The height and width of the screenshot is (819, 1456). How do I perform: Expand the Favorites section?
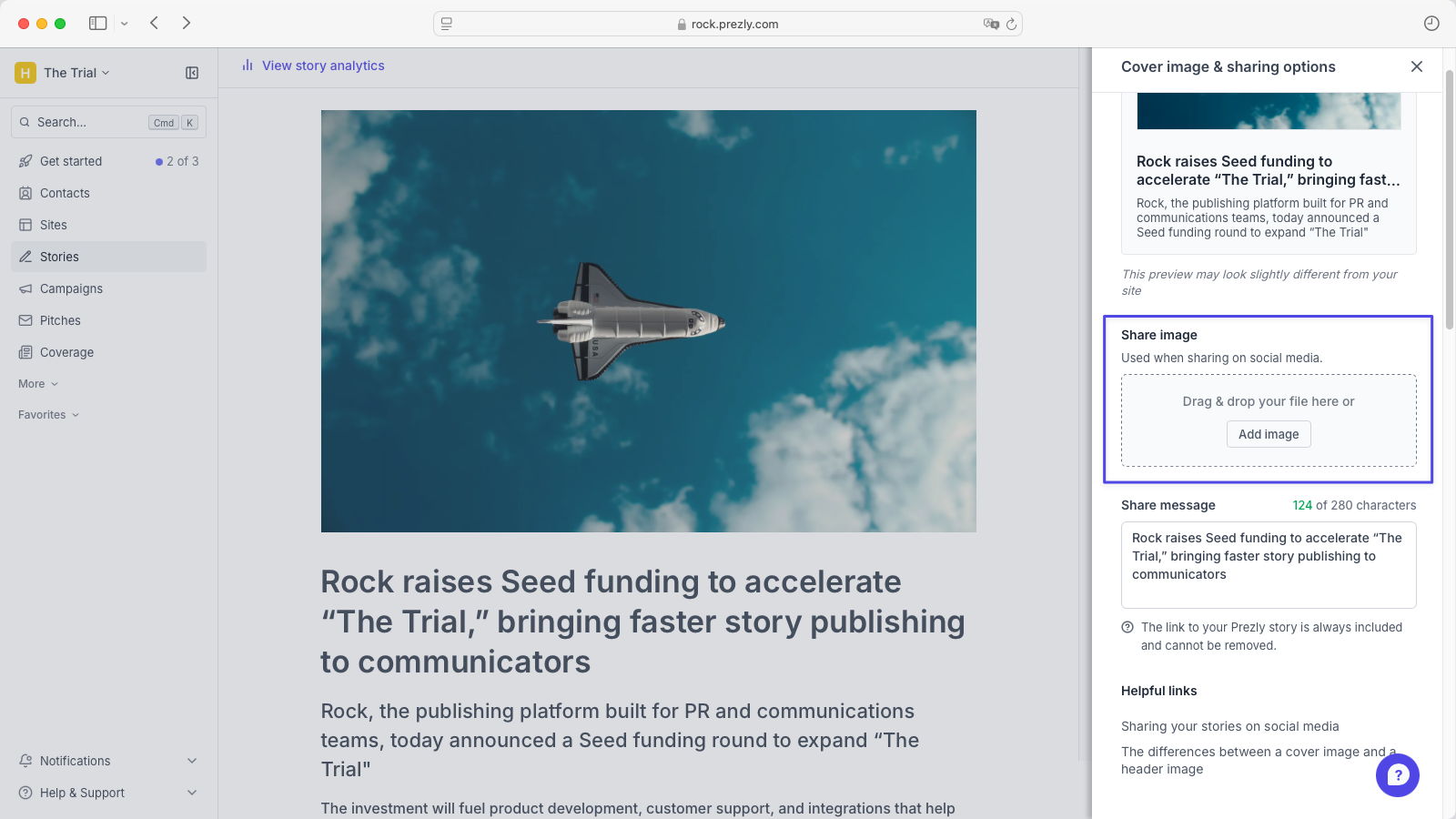click(x=48, y=415)
